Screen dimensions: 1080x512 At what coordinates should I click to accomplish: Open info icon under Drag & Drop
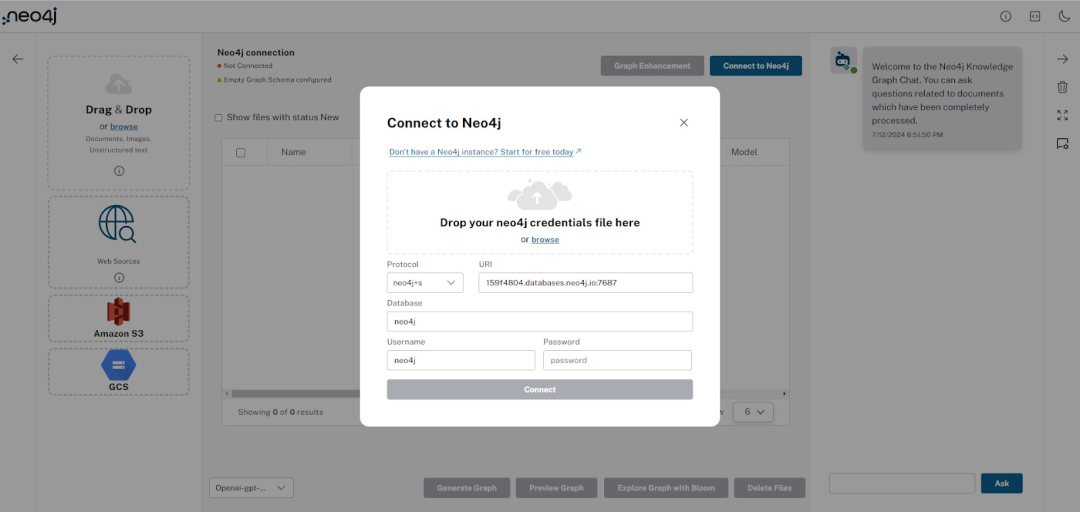(x=118, y=171)
